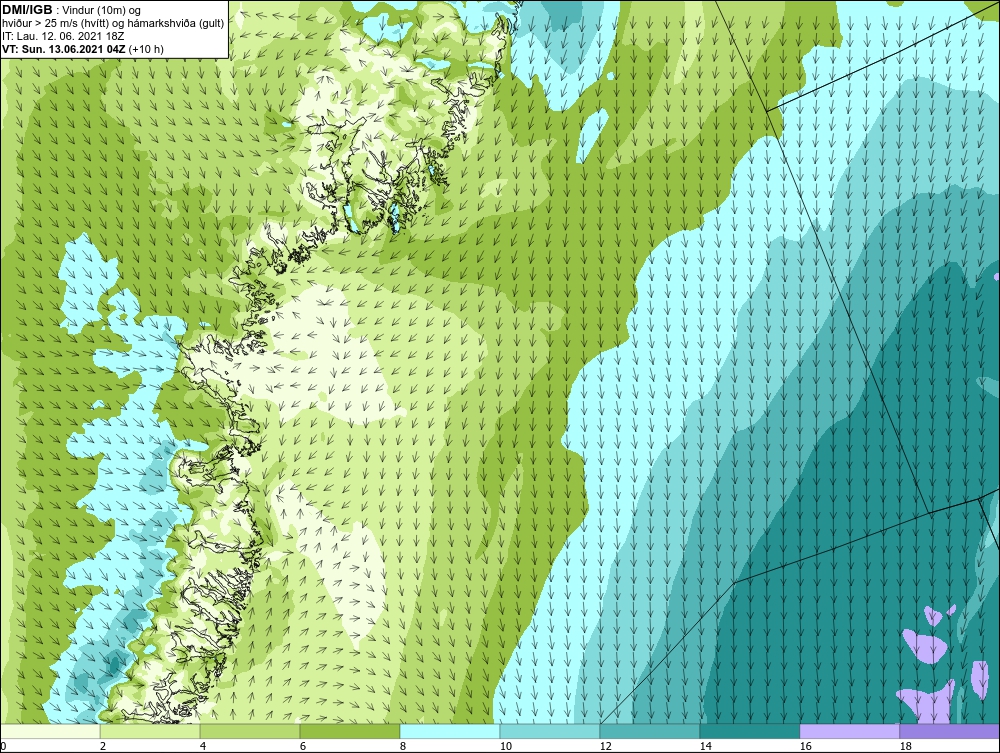The image size is (1000, 753).
Task: Click the legend tick label '4'
Action: pyautogui.click(x=203, y=746)
